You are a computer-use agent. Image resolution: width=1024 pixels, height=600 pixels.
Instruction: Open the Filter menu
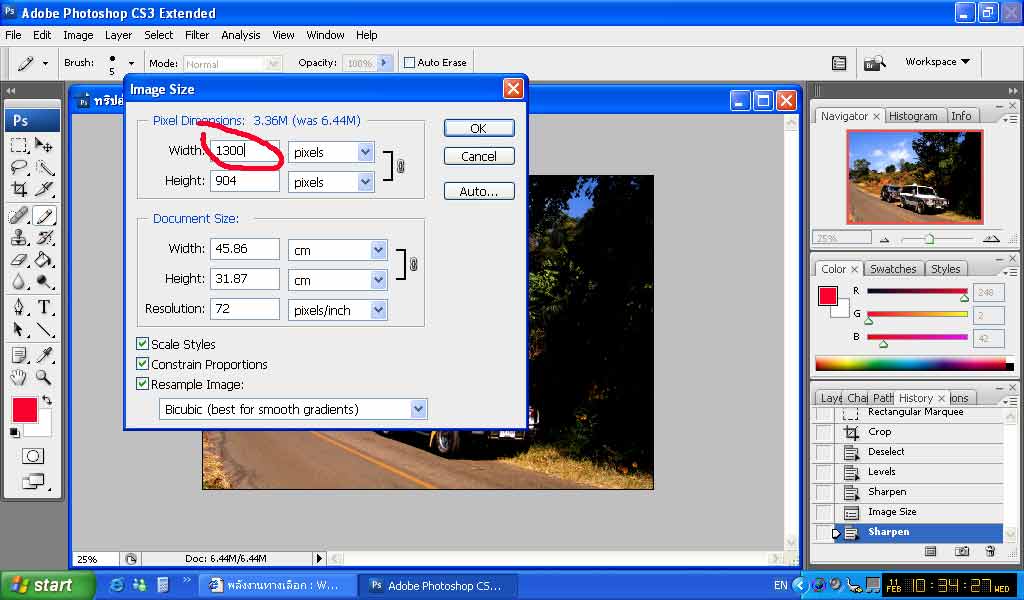(x=197, y=35)
